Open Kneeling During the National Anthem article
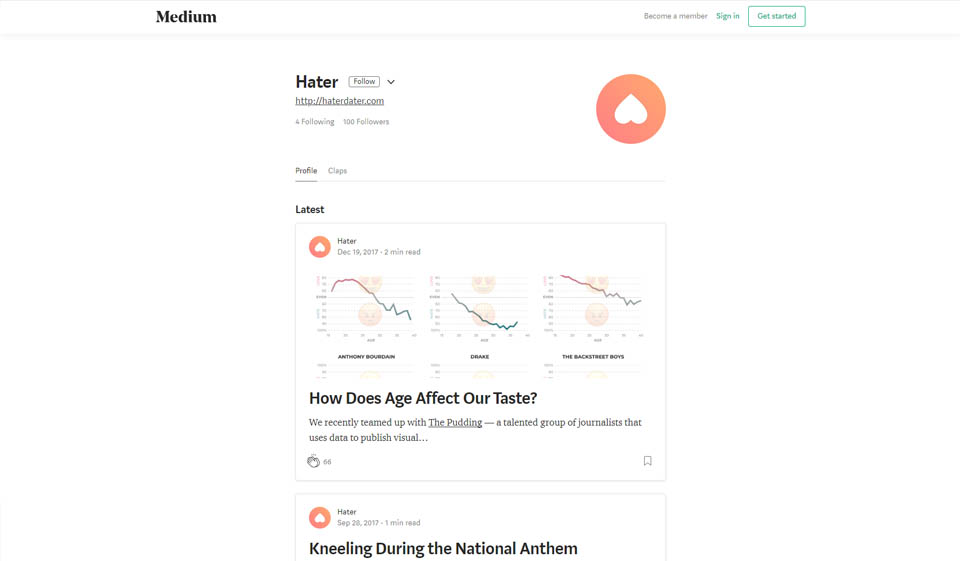The image size is (960, 561). pos(443,548)
